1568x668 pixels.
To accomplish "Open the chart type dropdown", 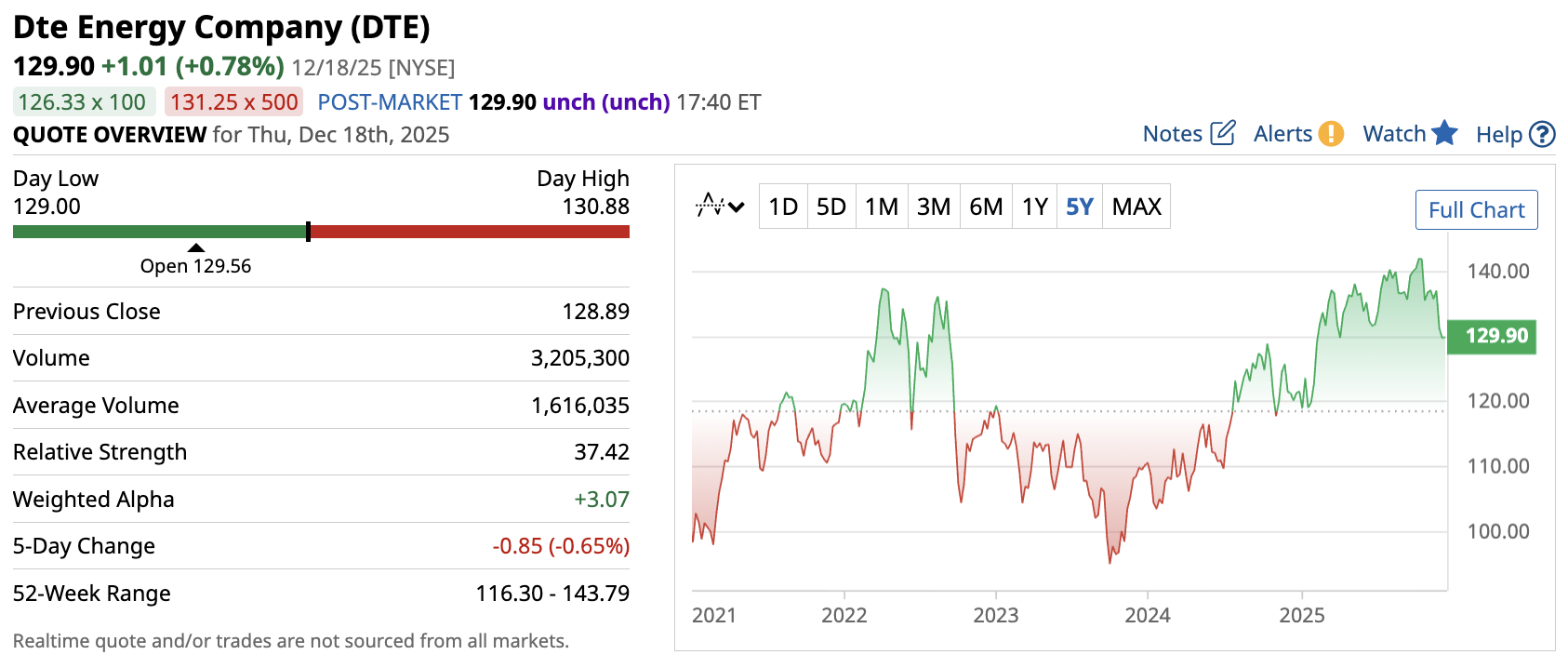I will [721, 206].
